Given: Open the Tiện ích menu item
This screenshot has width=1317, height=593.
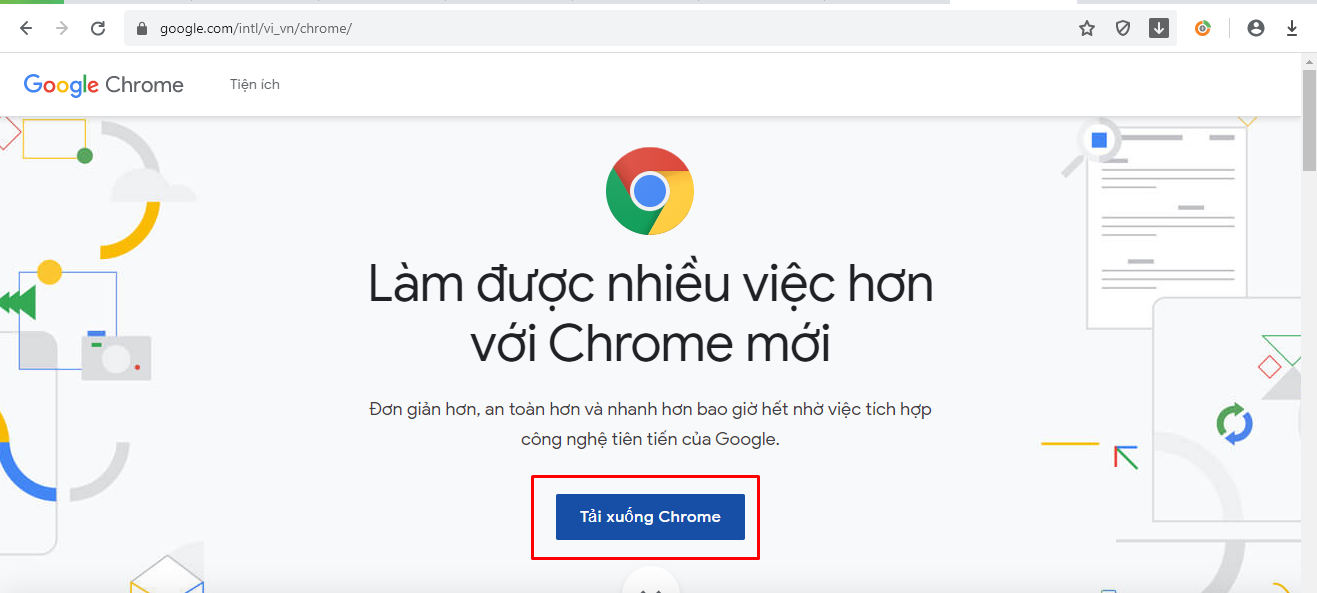Looking at the screenshot, I should pos(255,85).
